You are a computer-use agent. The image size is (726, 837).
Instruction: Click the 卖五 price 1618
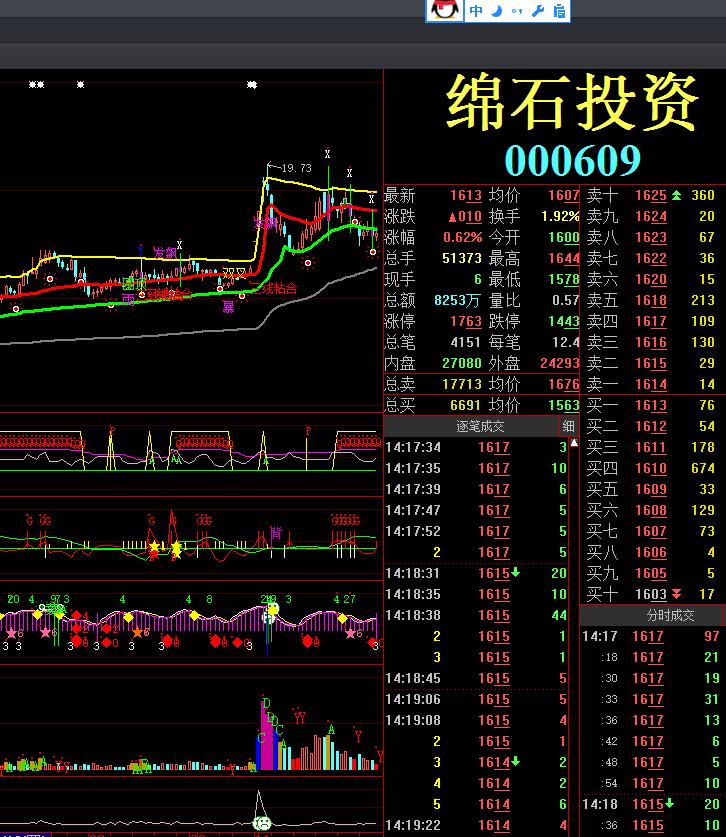(651, 301)
